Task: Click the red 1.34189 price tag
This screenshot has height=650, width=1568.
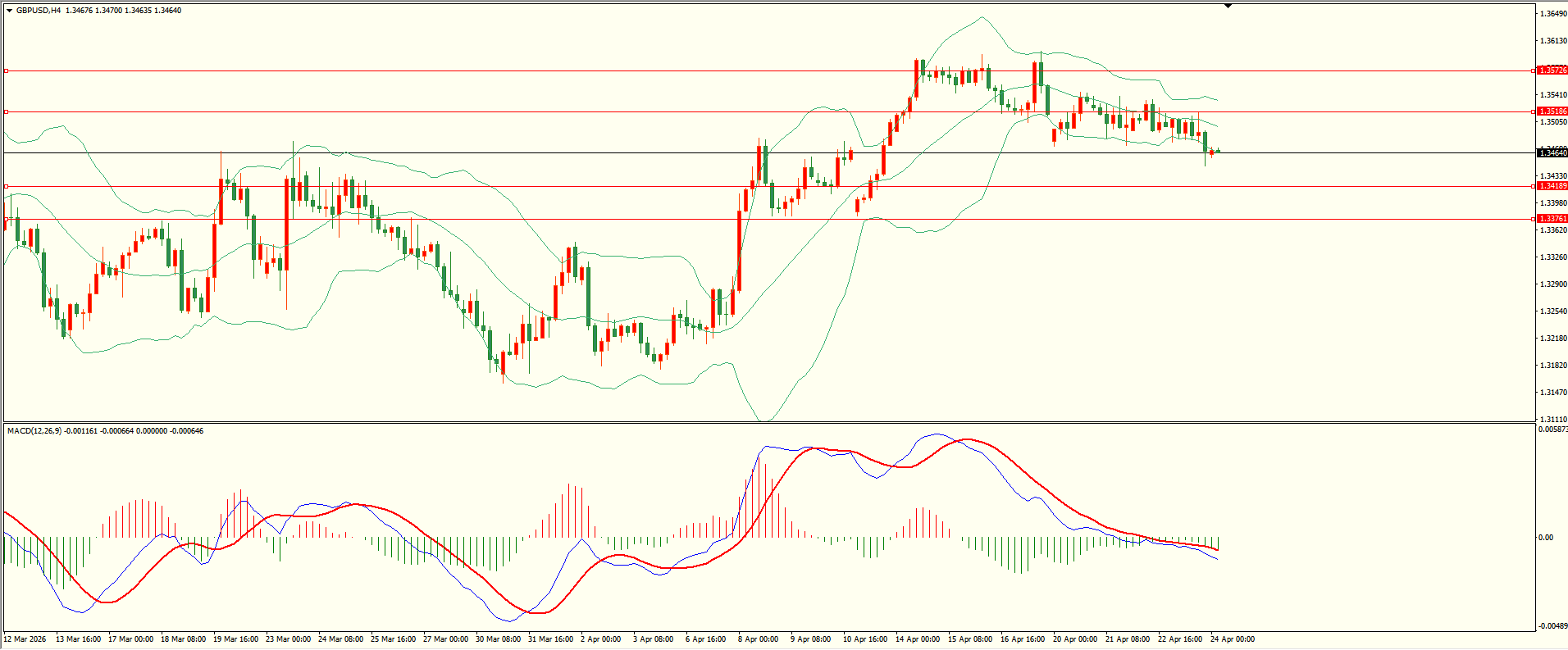Action: point(1552,186)
